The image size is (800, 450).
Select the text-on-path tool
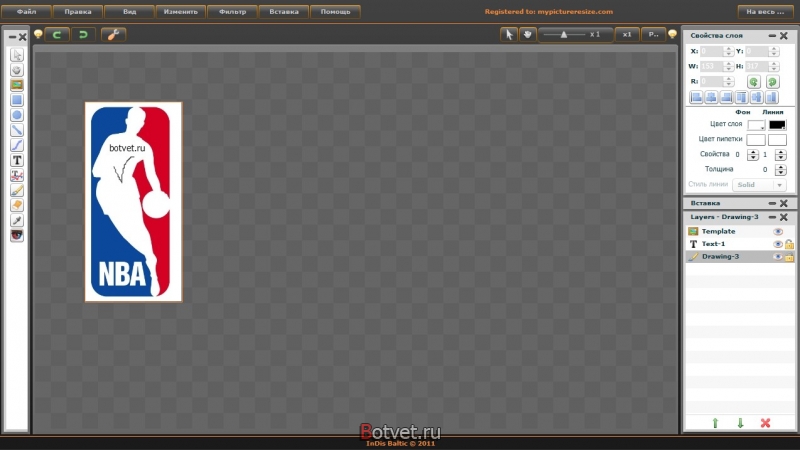(x=17, y=175)
